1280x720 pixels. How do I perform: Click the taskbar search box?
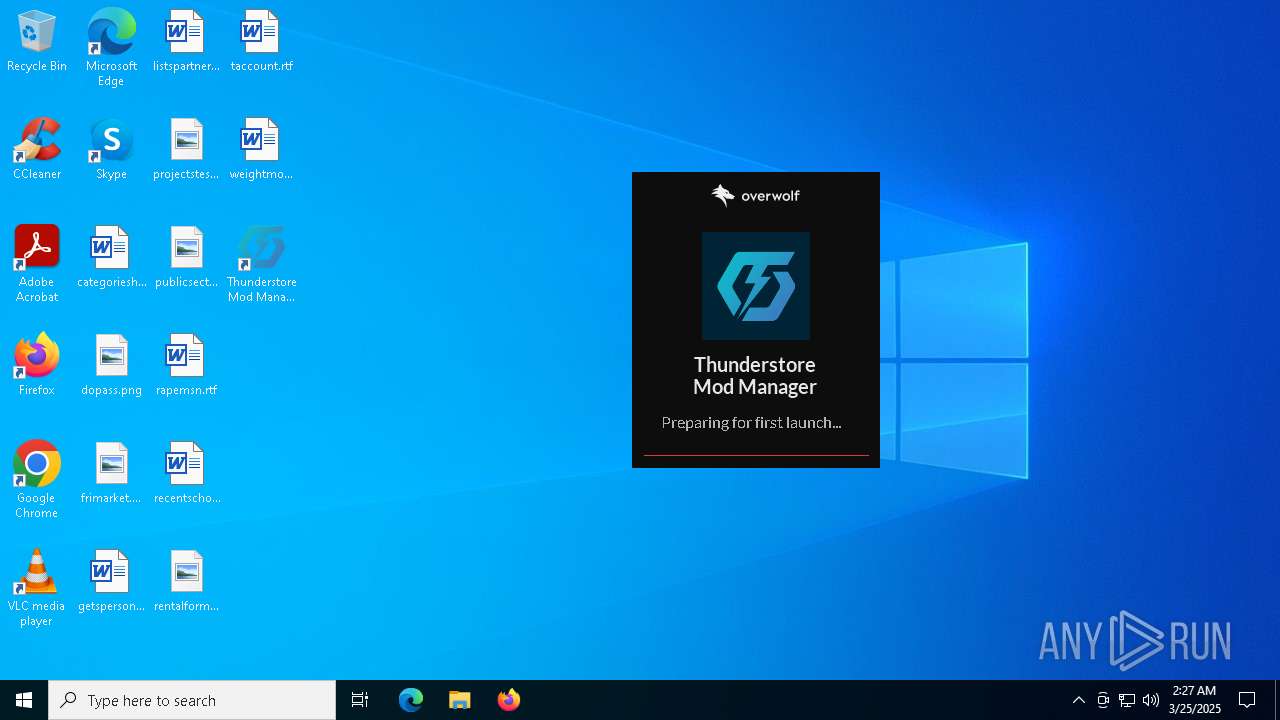click(192, 700)
